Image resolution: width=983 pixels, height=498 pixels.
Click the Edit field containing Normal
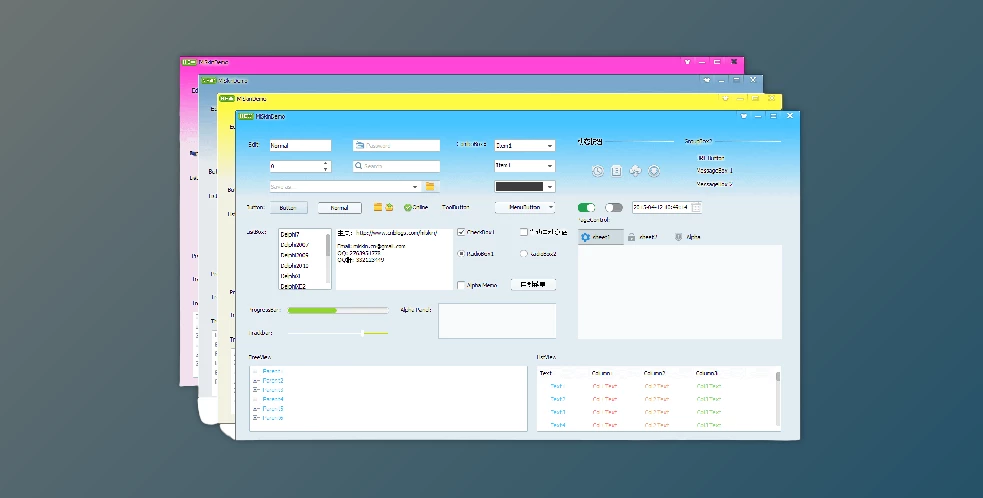point(300,146)
